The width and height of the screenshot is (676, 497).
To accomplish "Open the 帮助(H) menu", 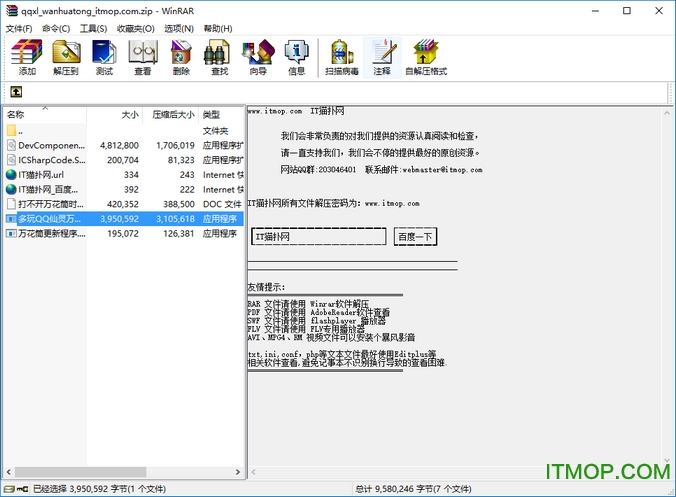I will 218,28.
